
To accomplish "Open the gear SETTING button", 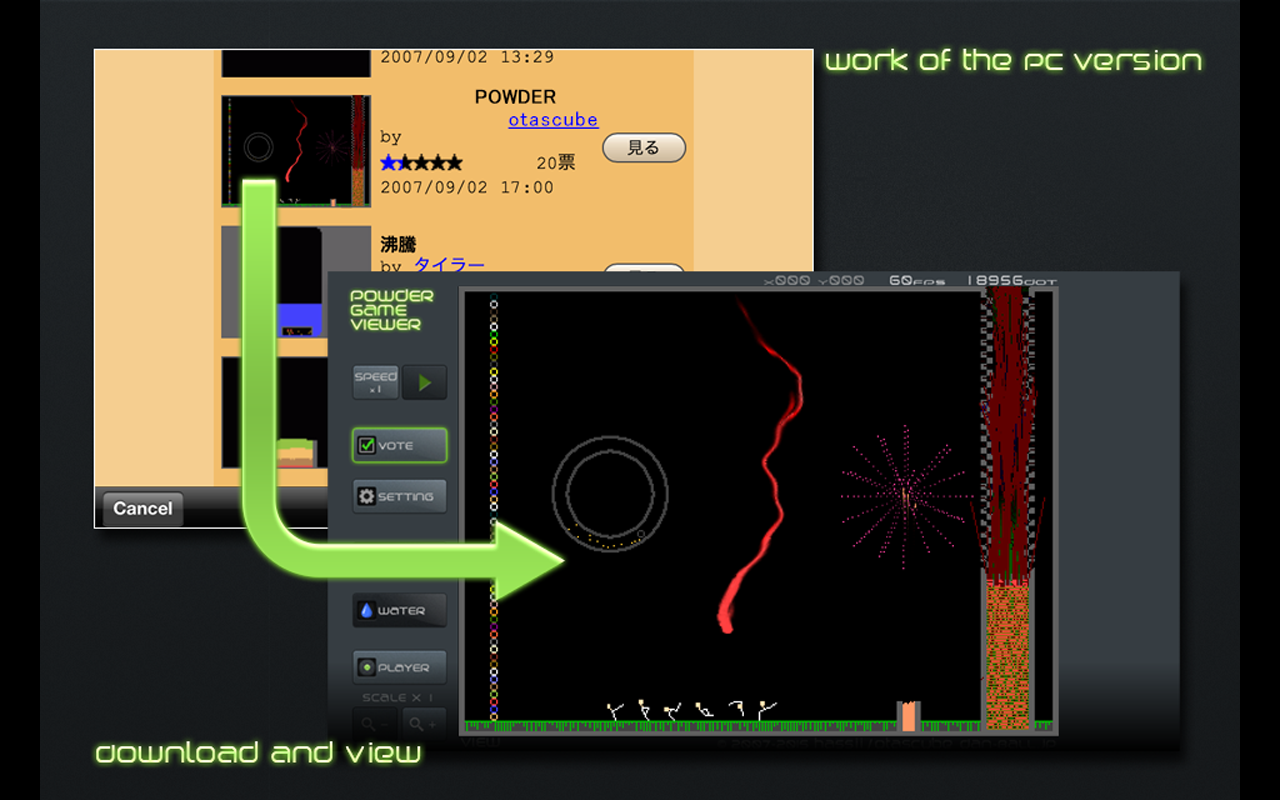I will 399,496.
